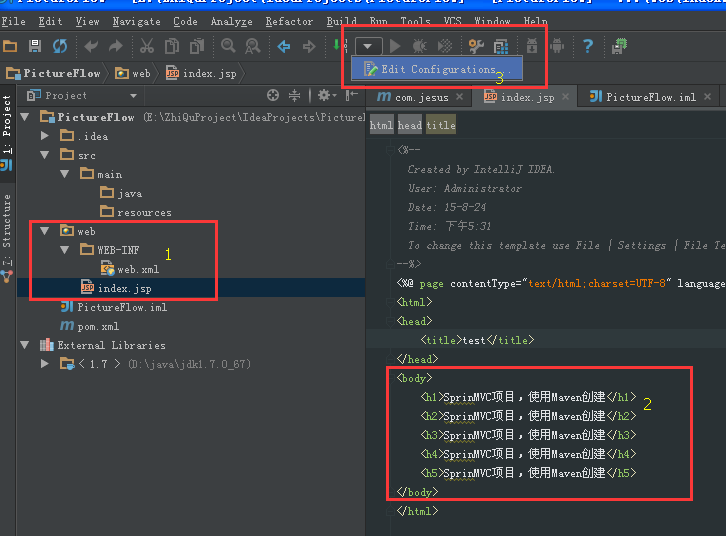Switch to the com.jesus editor tab

[x=421, y=97]
